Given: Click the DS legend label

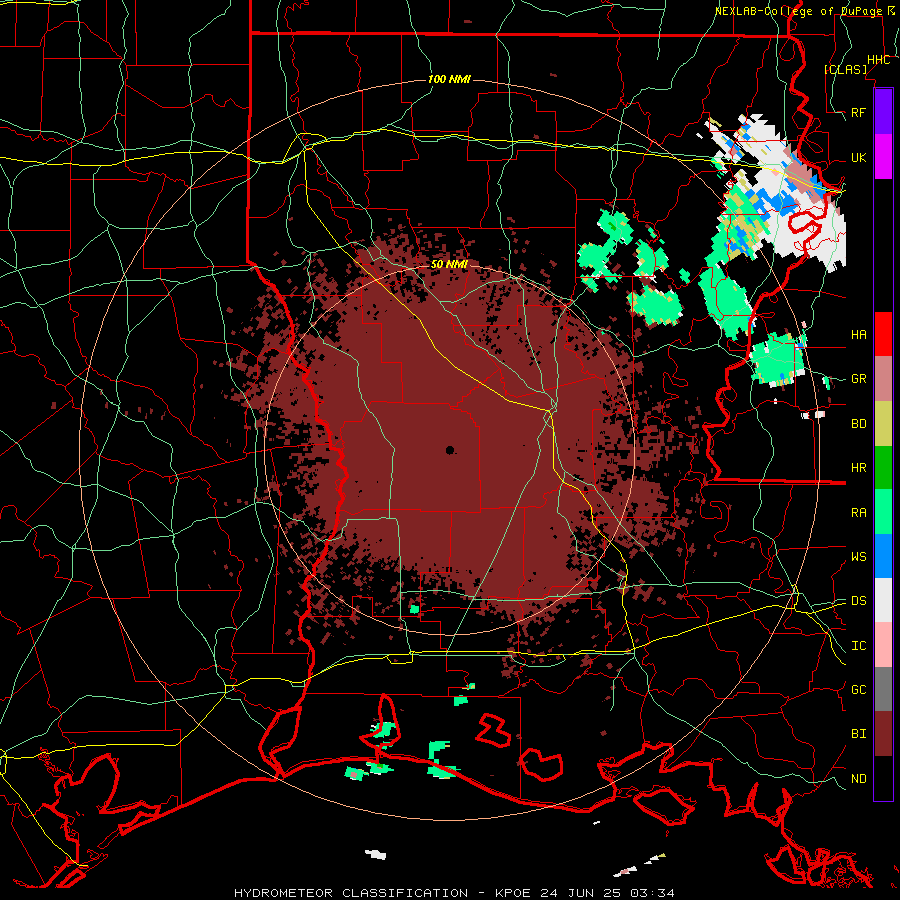Looking at the screenshot, I should [859, 600].
